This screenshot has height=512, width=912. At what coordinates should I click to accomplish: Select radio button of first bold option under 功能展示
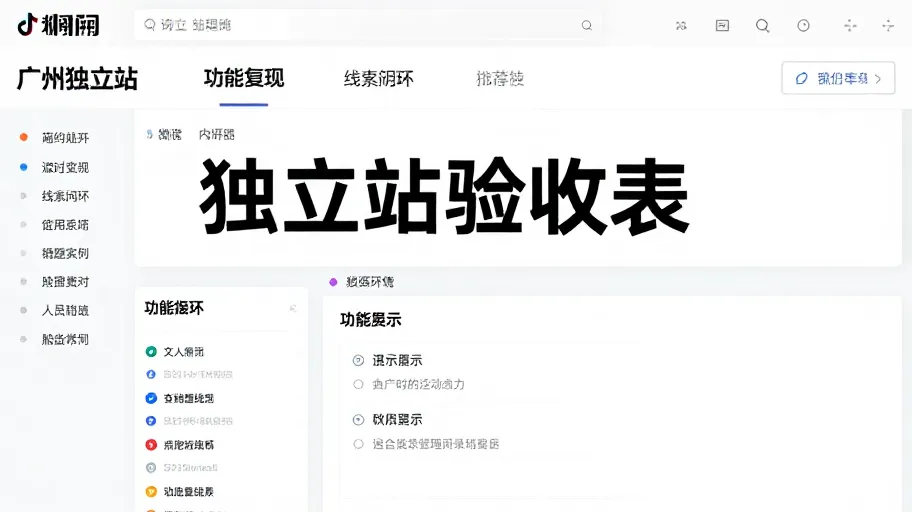click(358, 361)
